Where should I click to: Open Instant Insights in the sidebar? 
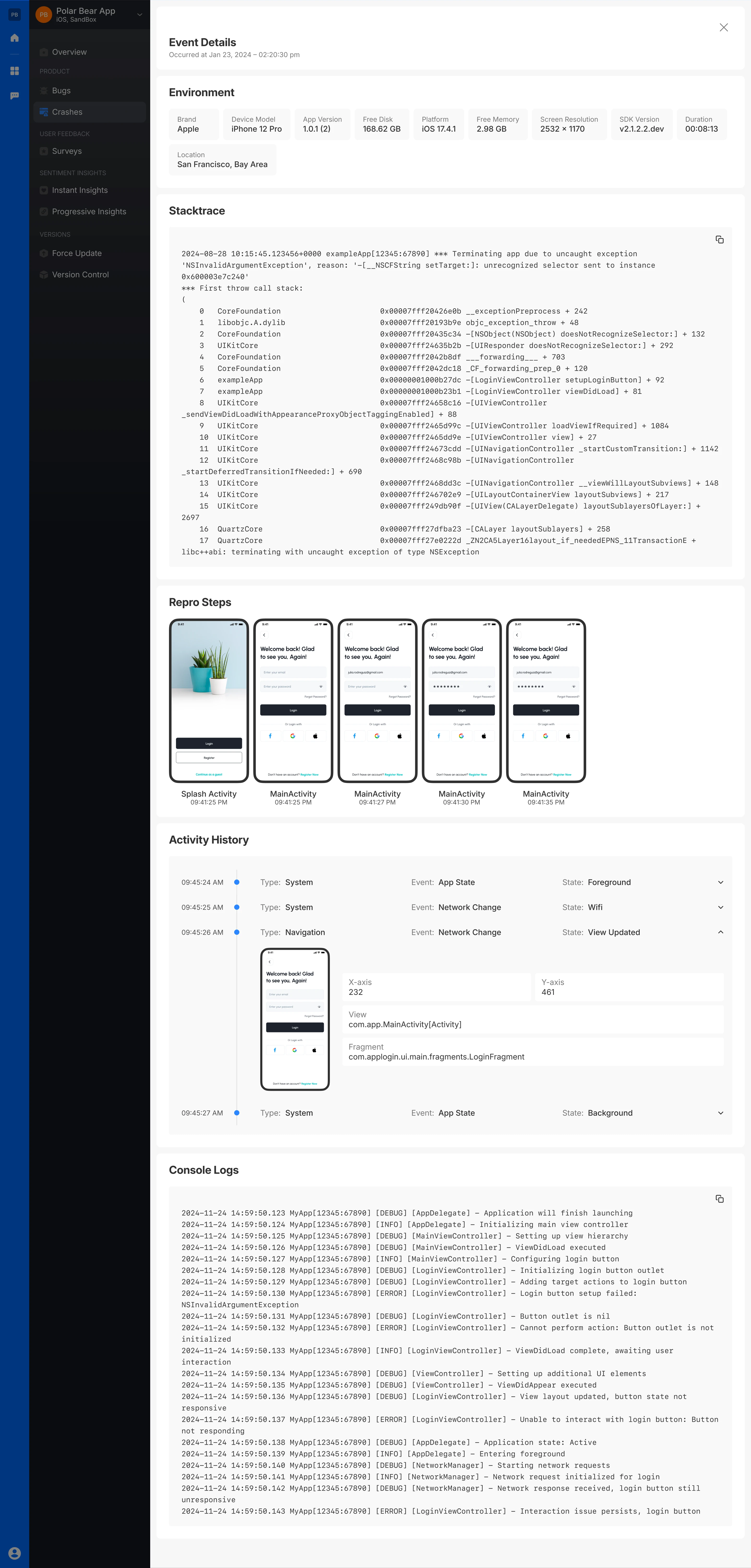(x=89, y=190)
